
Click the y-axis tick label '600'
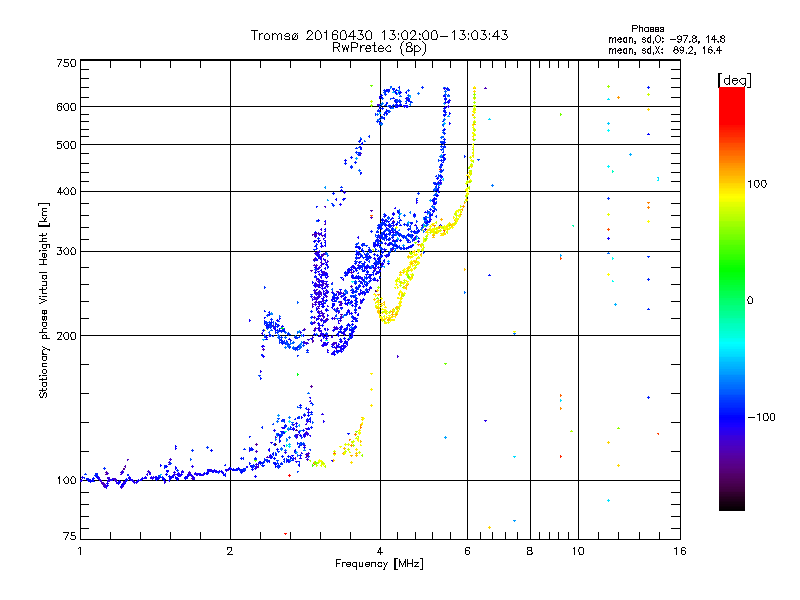pos(66,107)
